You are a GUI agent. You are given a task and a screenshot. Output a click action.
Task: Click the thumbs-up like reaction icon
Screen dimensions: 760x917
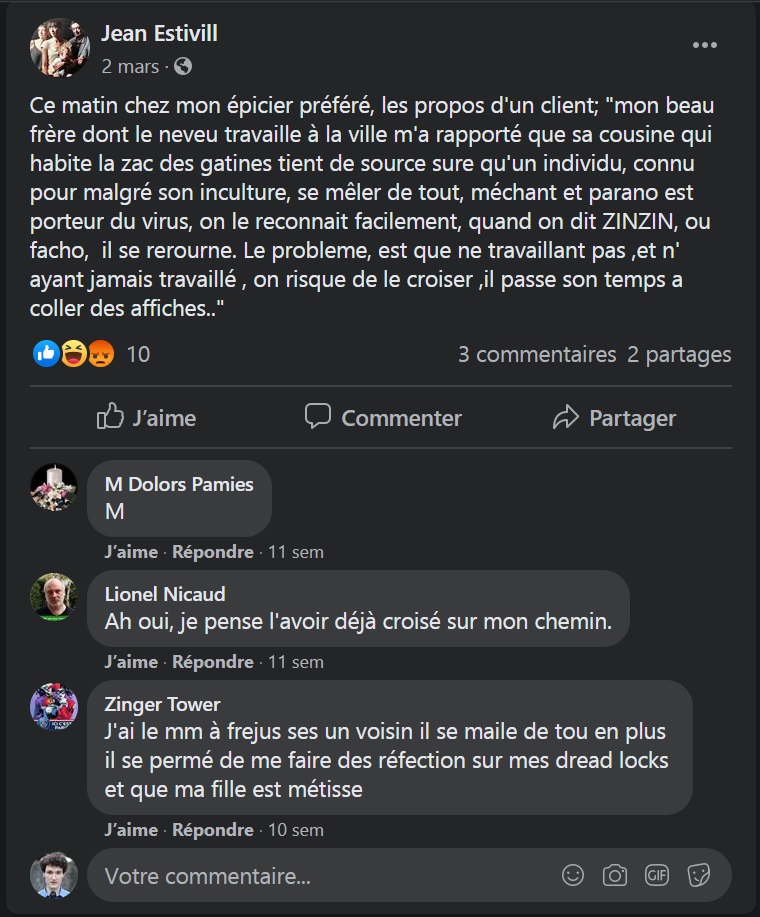coord(46,353)
